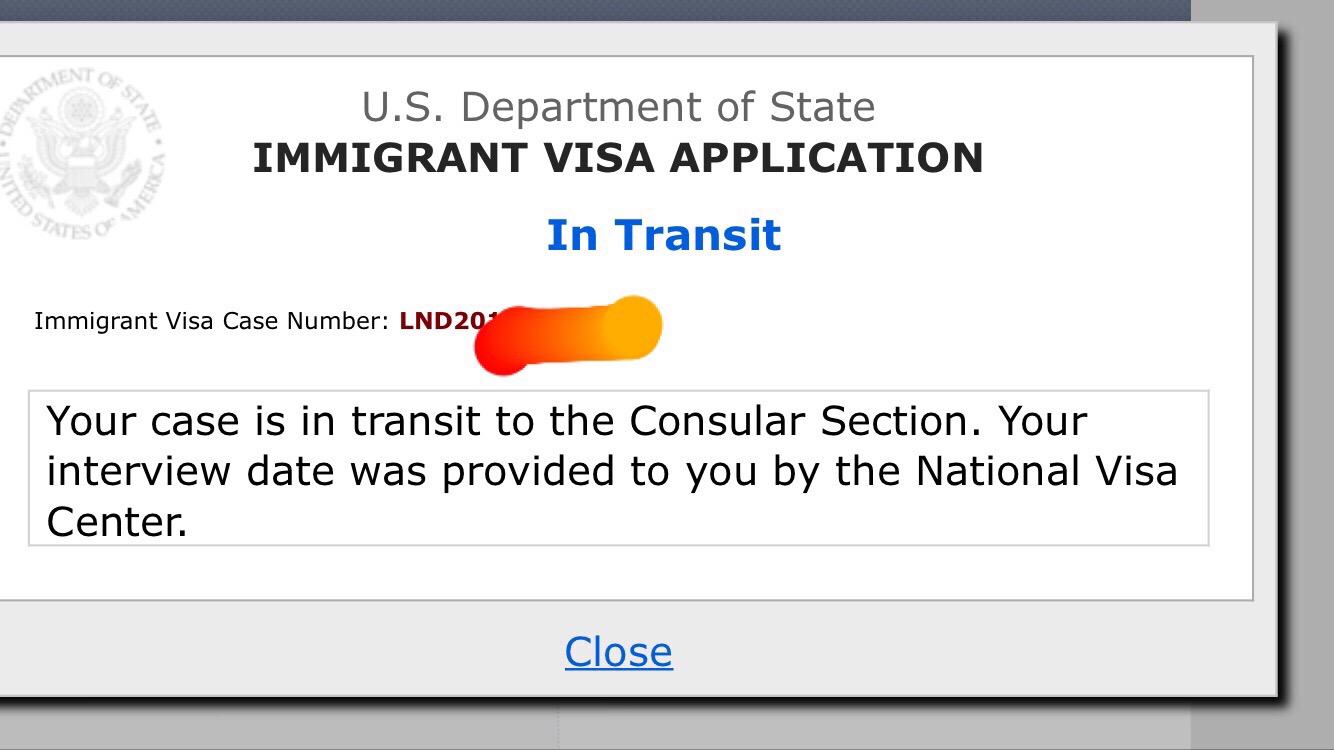Viewport: 1334px width, 750px height.
Task: Click the U.S. Department of State title
Action: (618, 107)
